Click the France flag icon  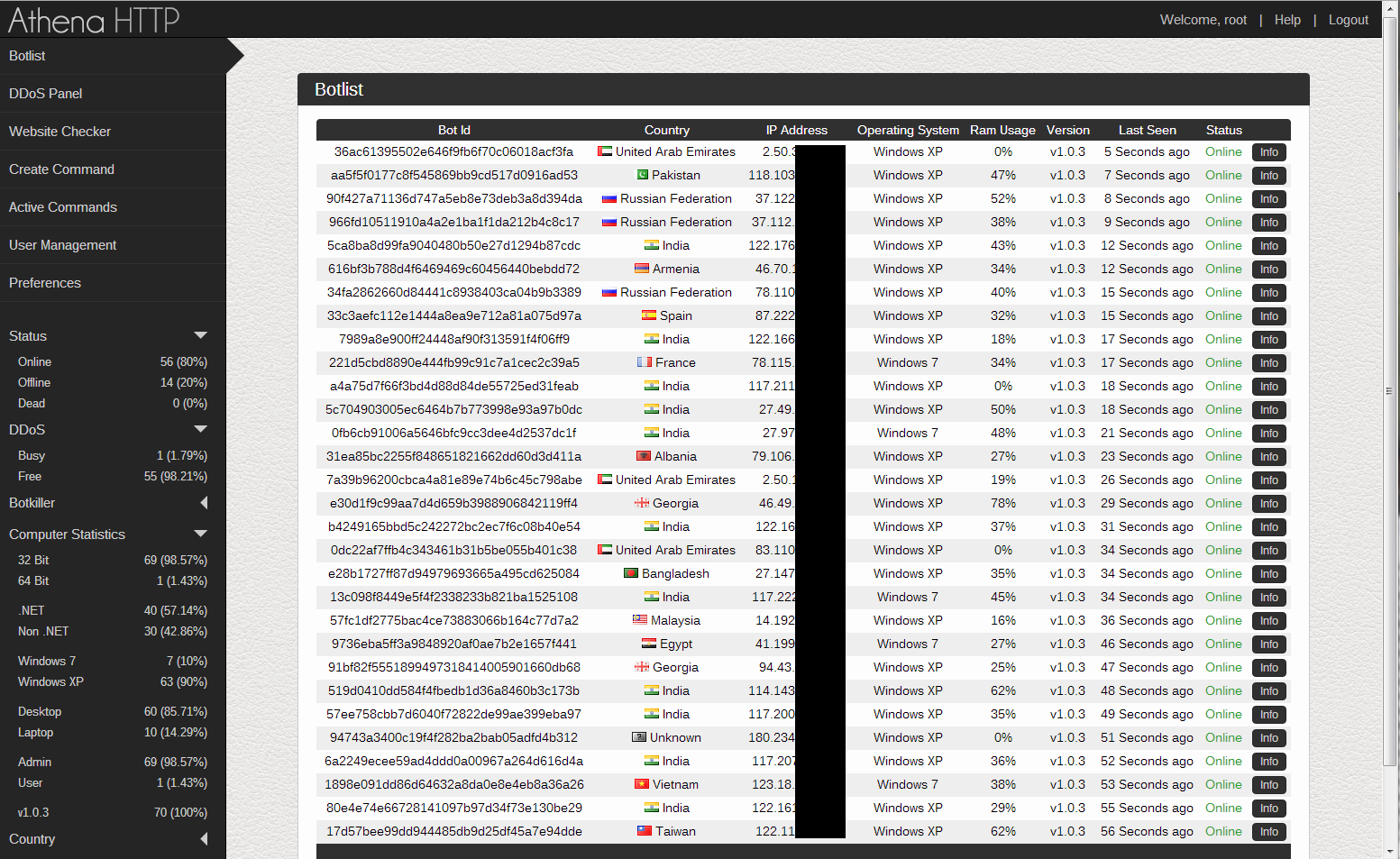click(x=645, y=362)
